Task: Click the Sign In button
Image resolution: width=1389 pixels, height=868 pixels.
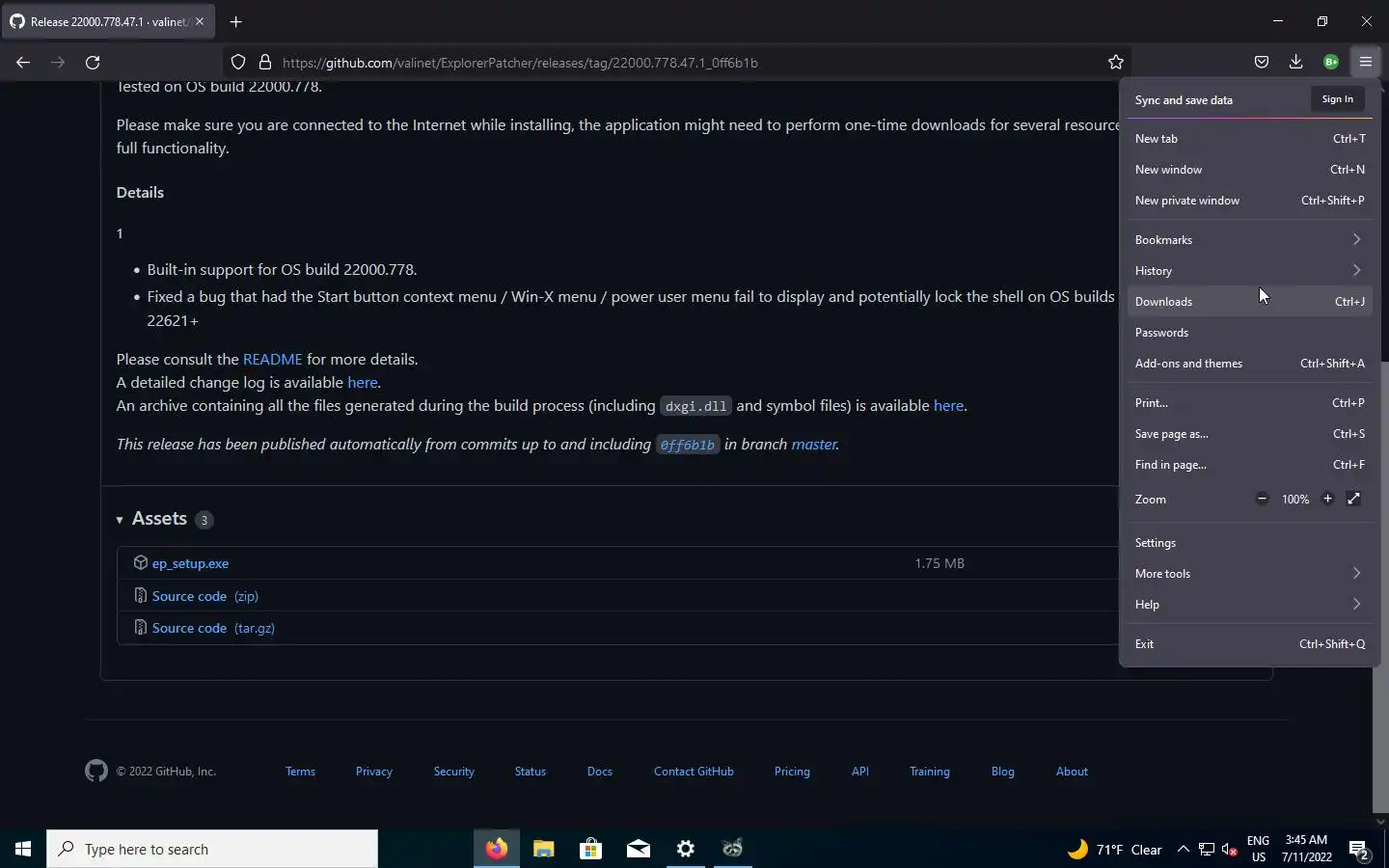Action: (1337, 99)
